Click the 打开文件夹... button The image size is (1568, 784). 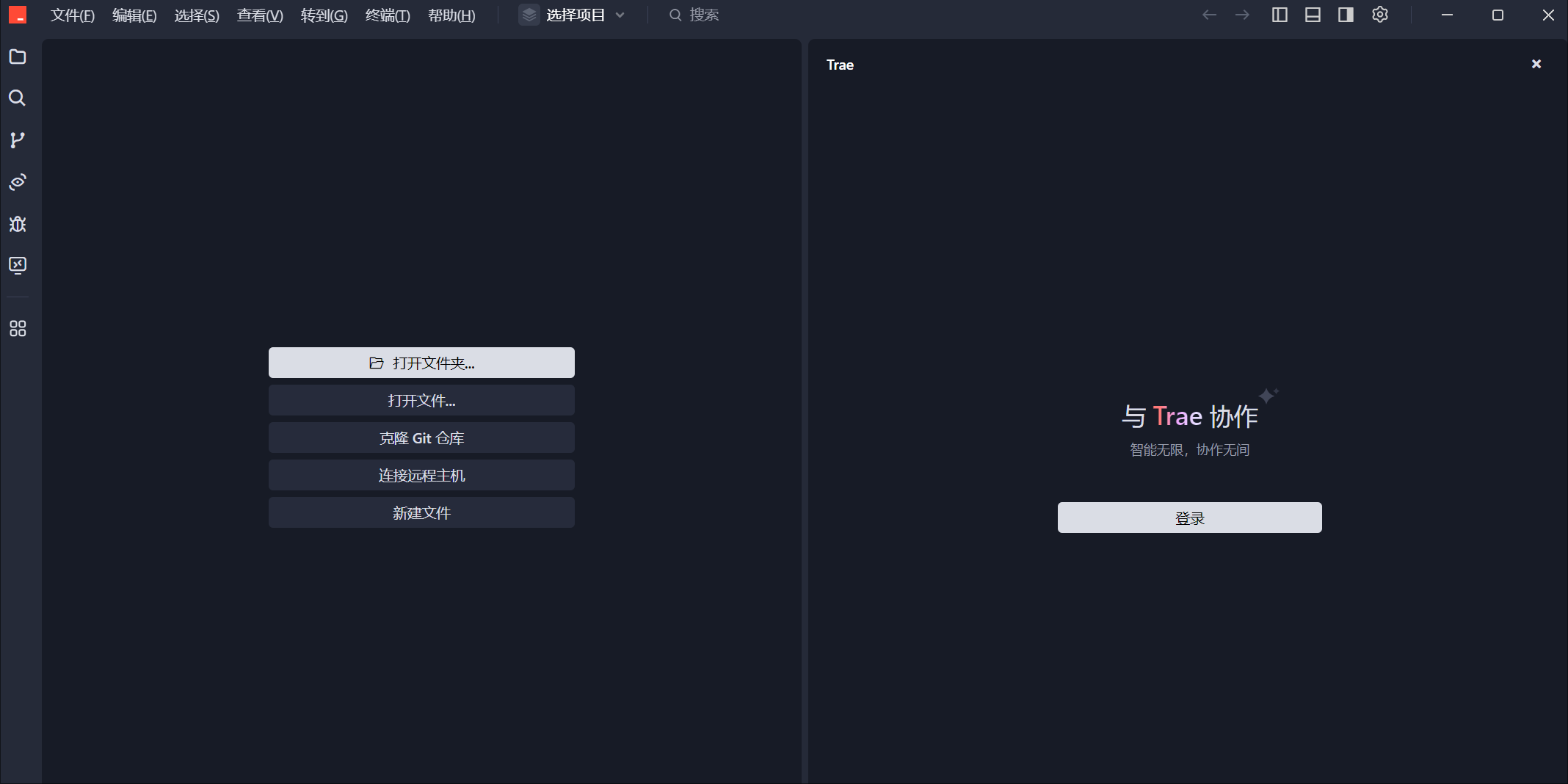point(421,363)
